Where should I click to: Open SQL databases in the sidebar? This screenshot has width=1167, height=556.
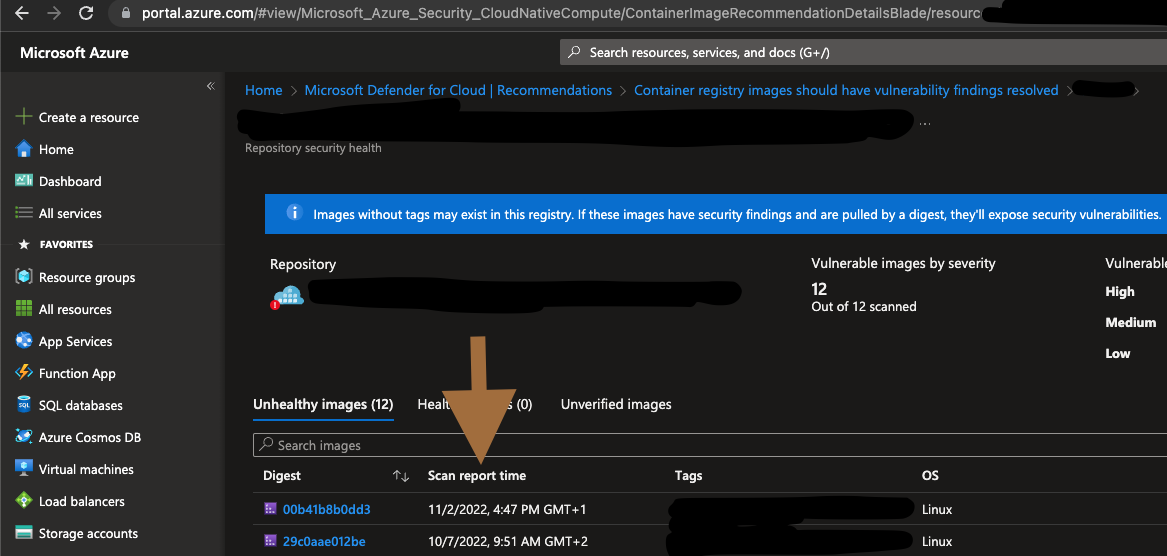click(80, 406)
